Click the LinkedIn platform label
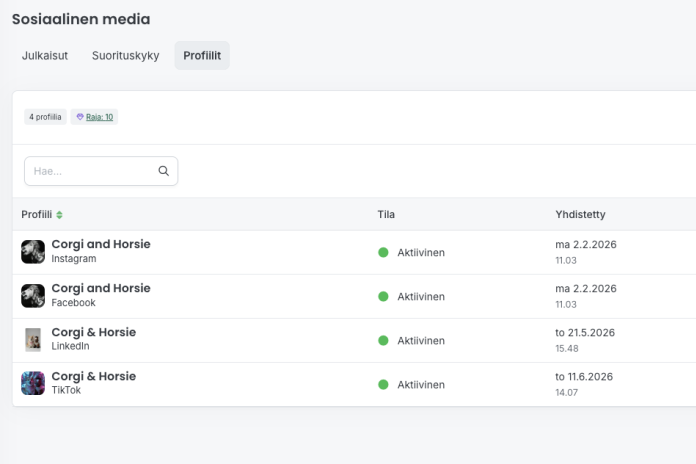696x464 pixels. point(70,346)
